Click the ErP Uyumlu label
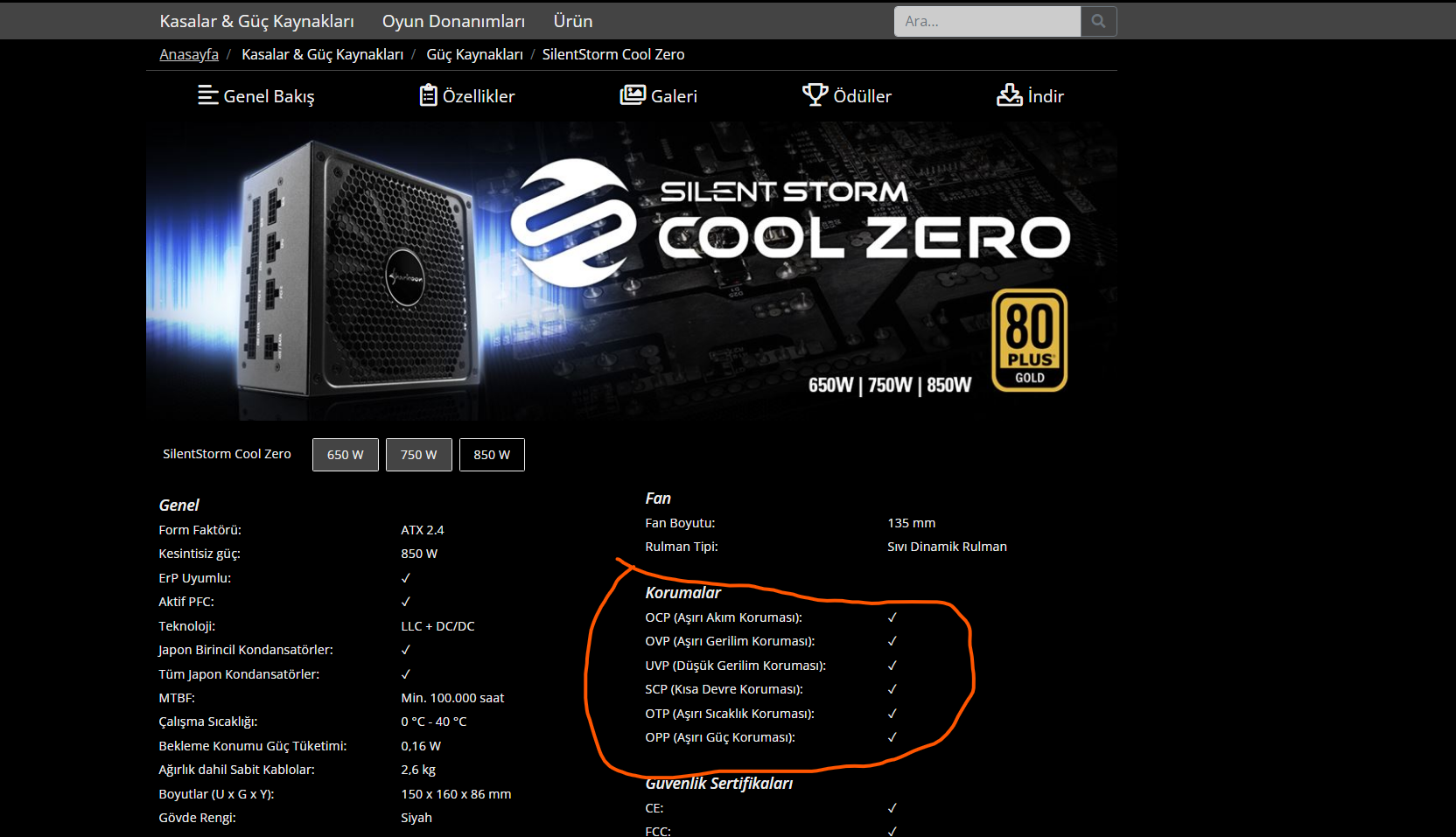Image resolution: width=1456 pixels, height=837 pixels. pyautogui.click(x=195, y=578)
